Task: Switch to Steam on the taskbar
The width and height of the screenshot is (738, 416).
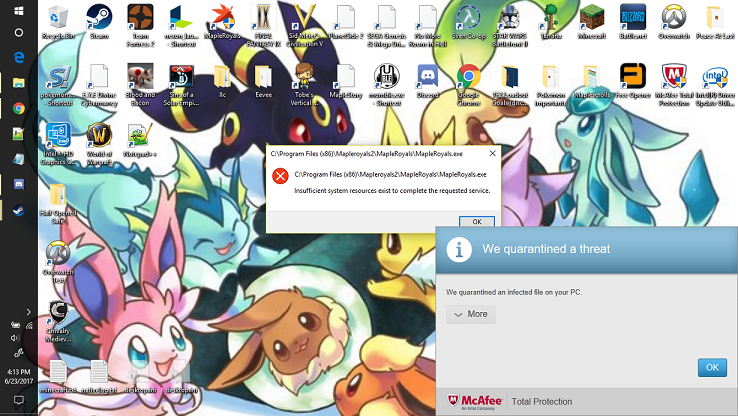Action: pyautogui.click(x=19, y=210)
